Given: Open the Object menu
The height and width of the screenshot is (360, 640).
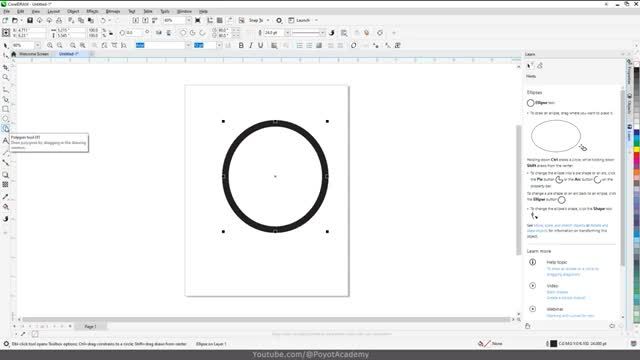Looking at the screenshot, I should [x=73, y=11].
